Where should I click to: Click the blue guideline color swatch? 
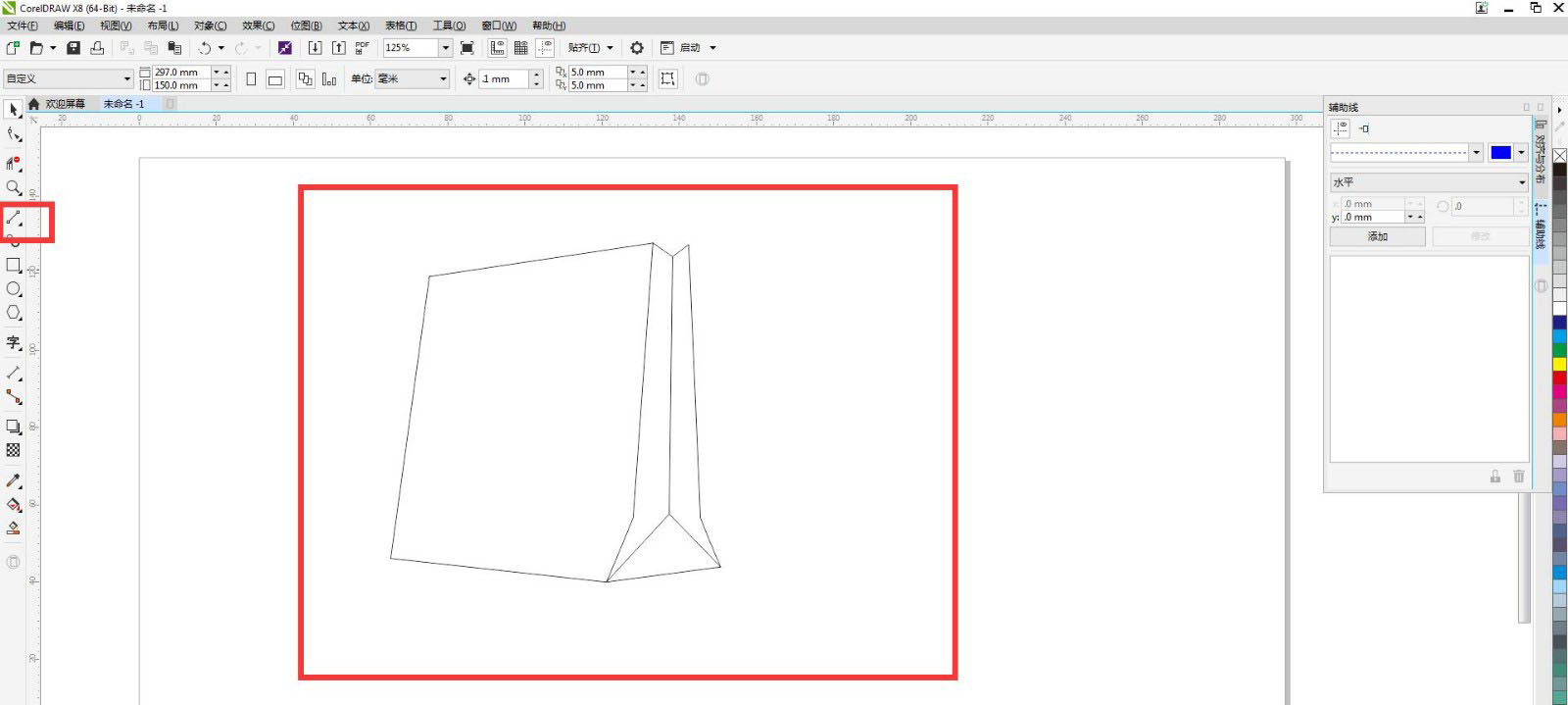click(x=1500, y=152)
